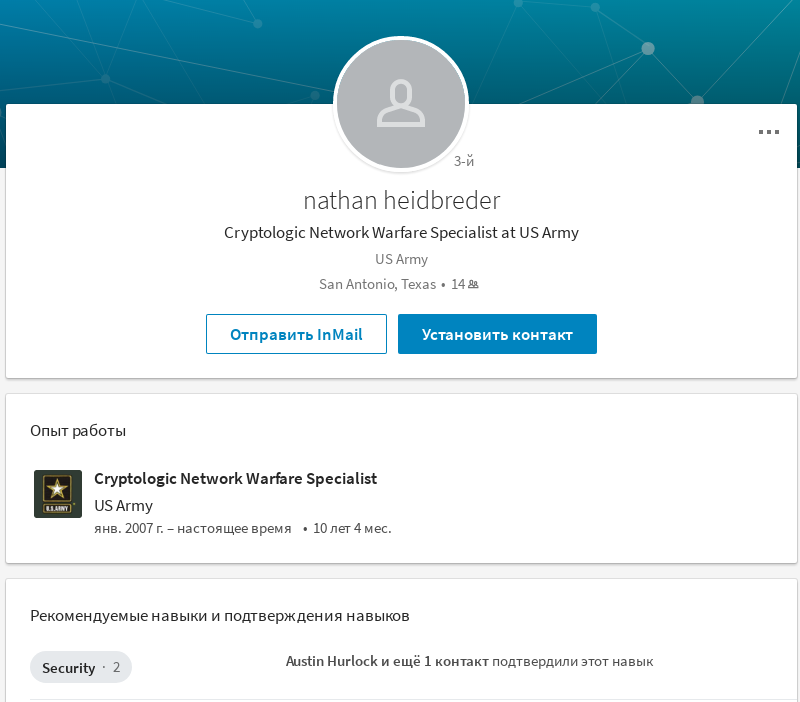Open the three-dot more options menu
The width and height of the screenshot is (800, 702).
(768, 132)
